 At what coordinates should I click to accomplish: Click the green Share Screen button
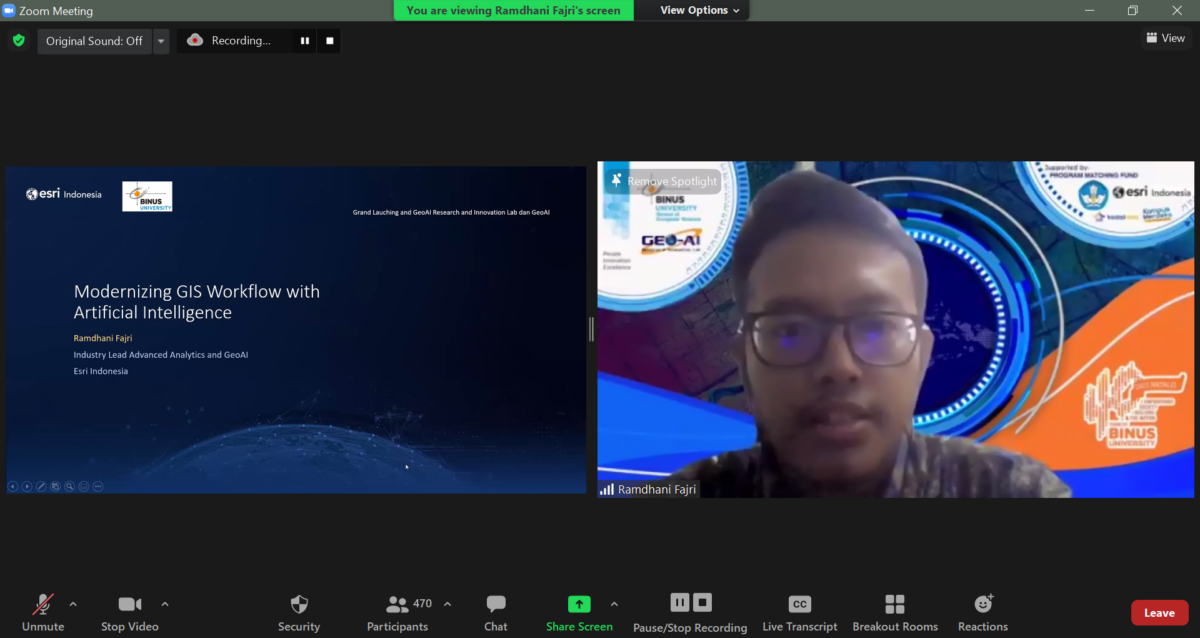[579, 613]
